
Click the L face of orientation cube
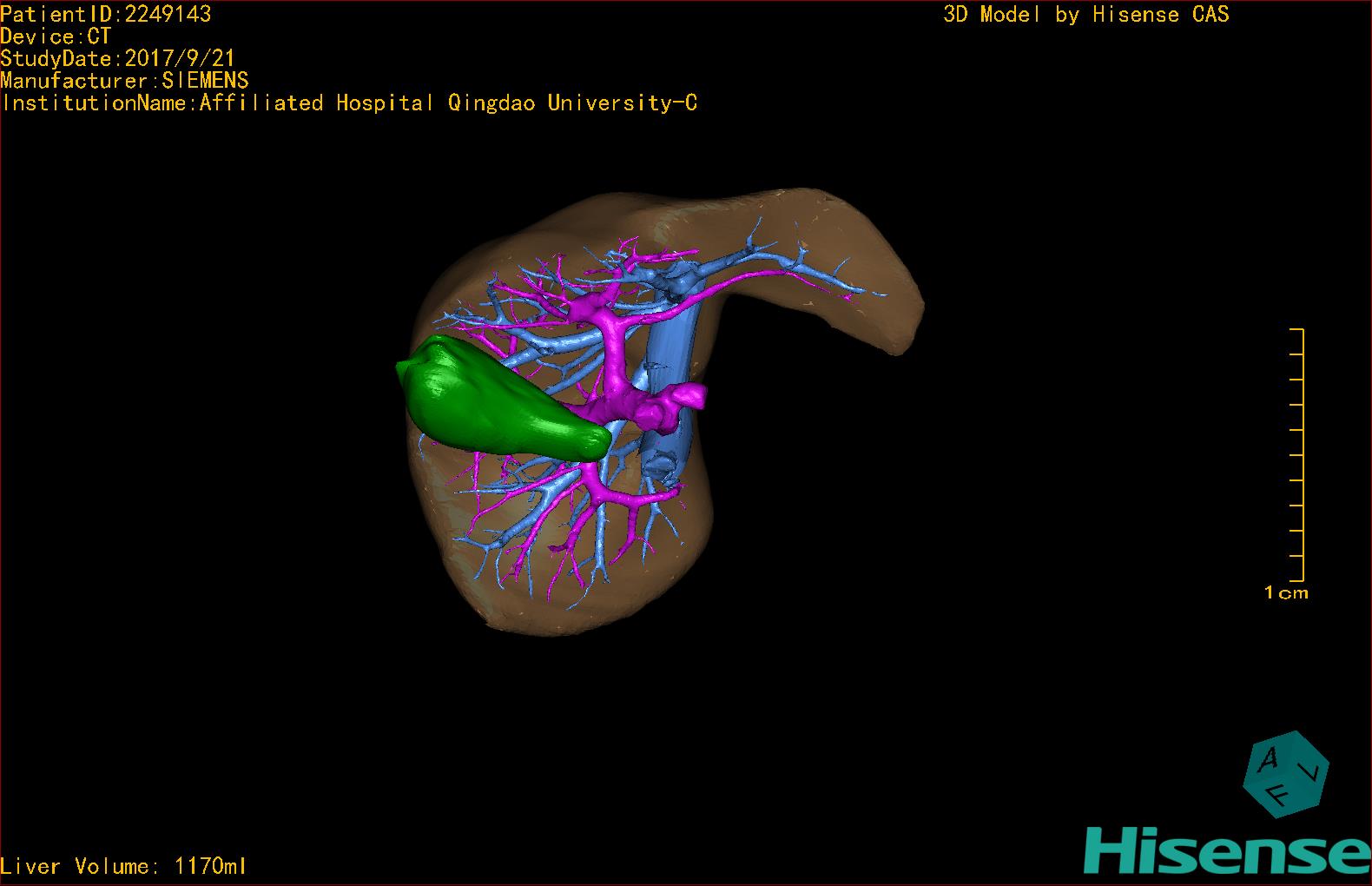click(1314, 771)
